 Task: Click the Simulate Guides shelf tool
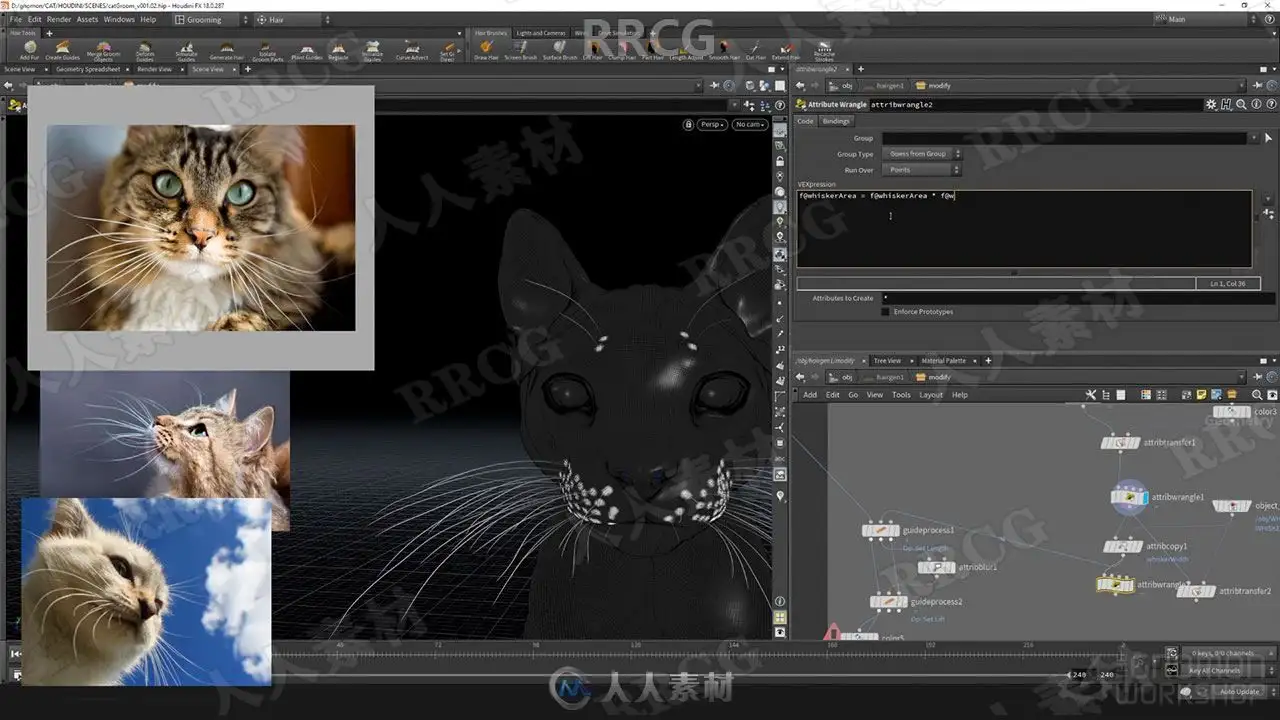click(186, 52)
